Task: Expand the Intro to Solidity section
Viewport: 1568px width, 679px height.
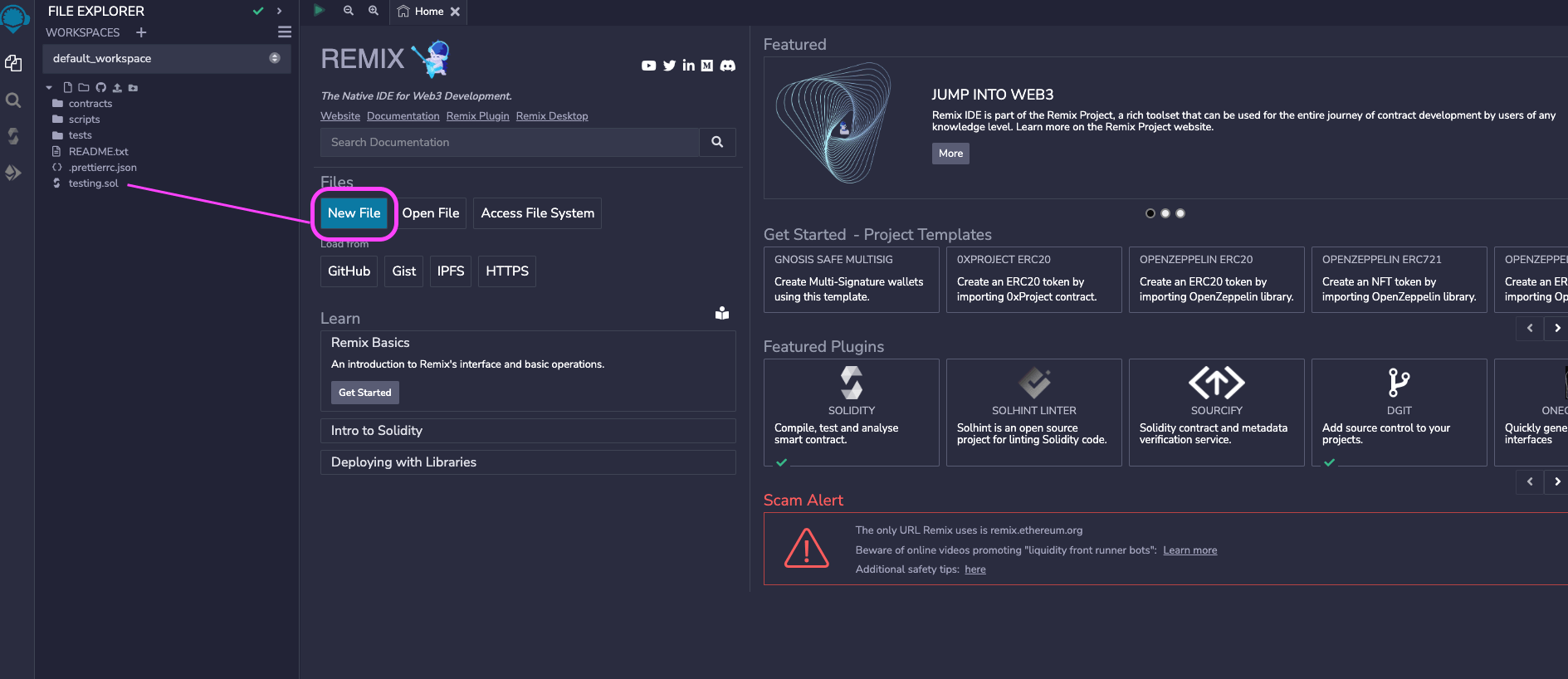Action: (x=527, y=431)
